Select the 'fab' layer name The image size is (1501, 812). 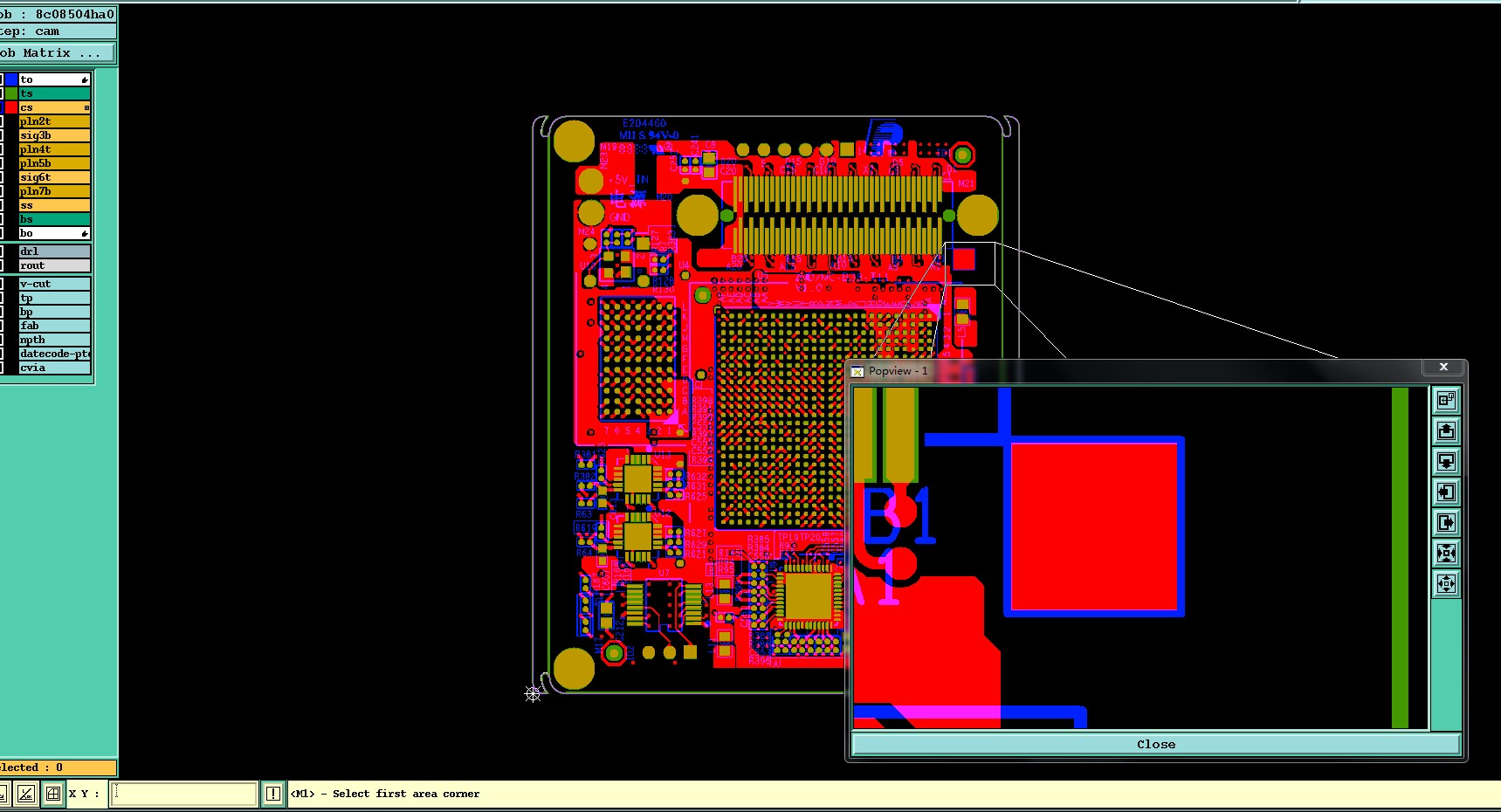pos(54,326)
